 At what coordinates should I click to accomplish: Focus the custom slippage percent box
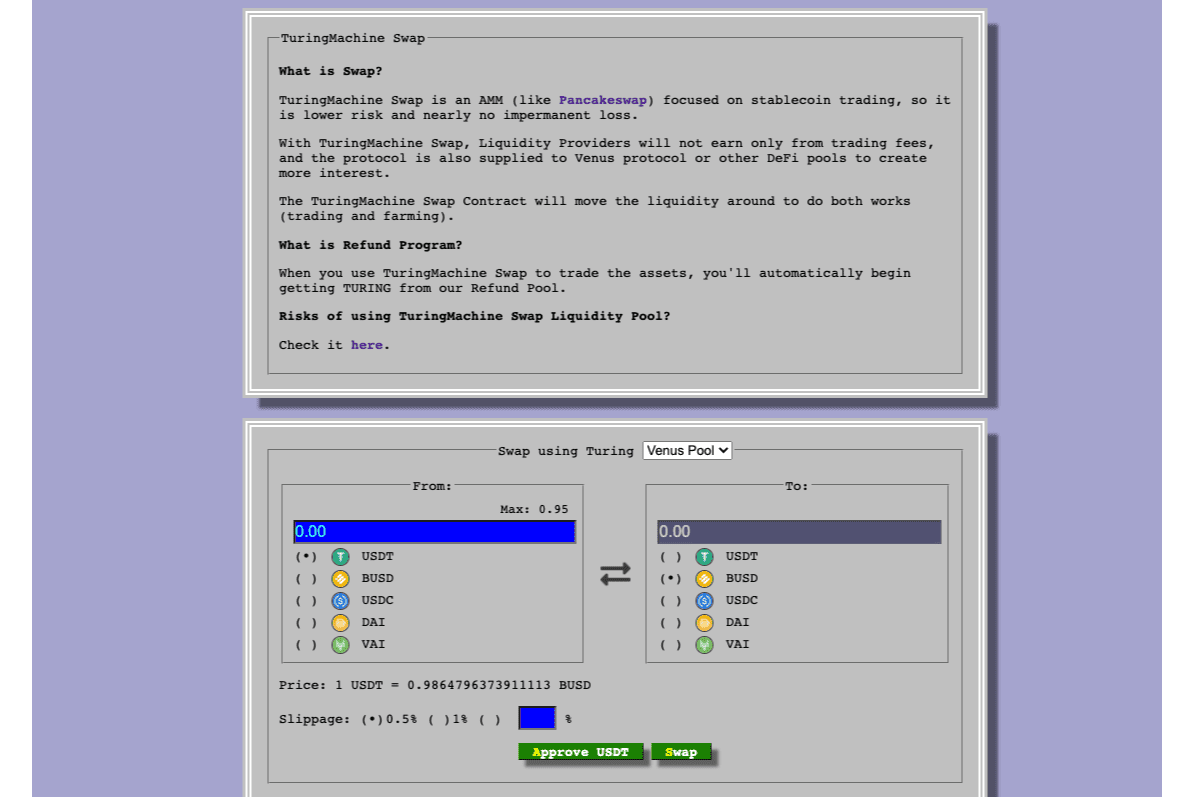coord(537,718)
